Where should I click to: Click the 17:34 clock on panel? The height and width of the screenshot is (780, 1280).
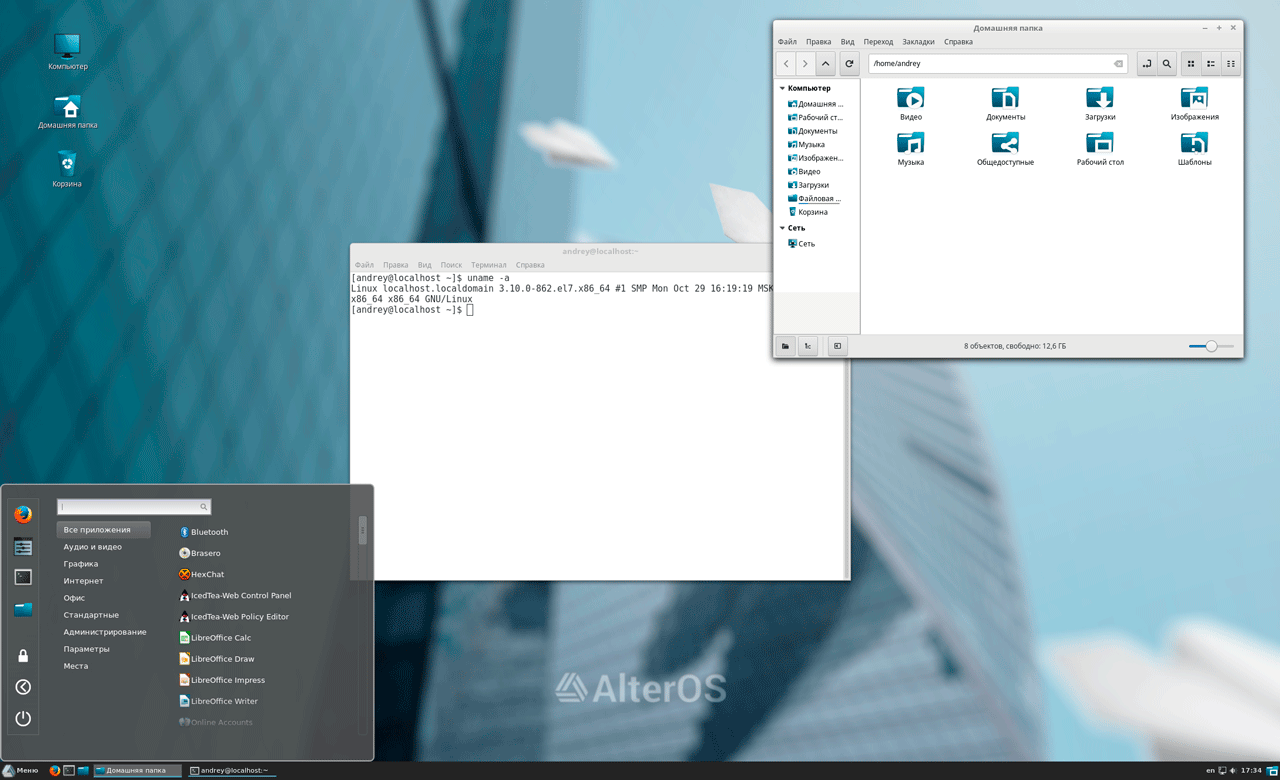click(x=1251, y=771)
